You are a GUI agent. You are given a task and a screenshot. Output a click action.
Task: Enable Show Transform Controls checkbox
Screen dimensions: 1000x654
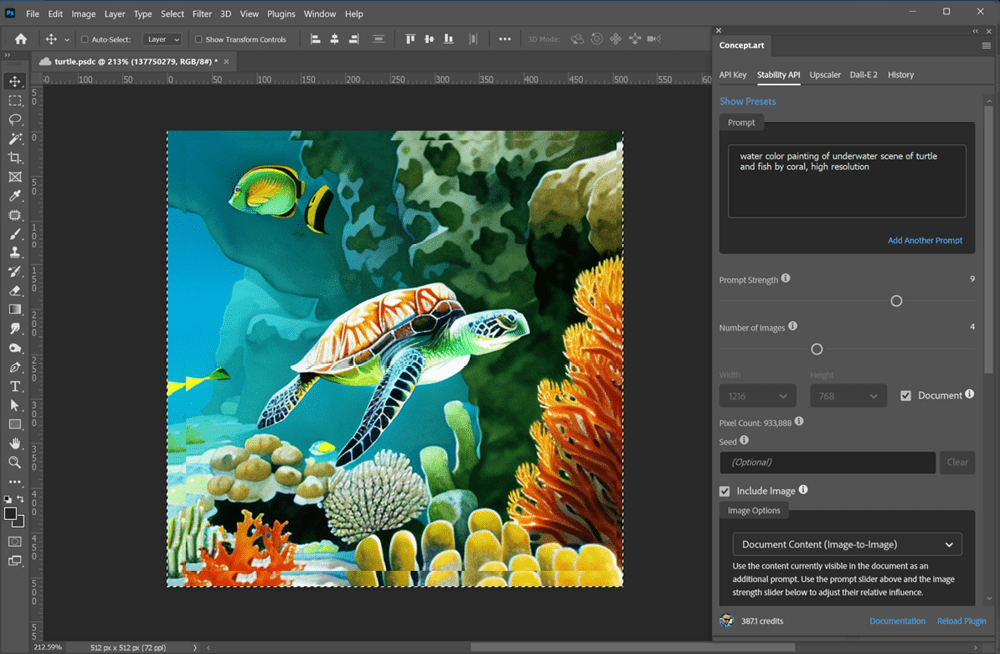198,40
